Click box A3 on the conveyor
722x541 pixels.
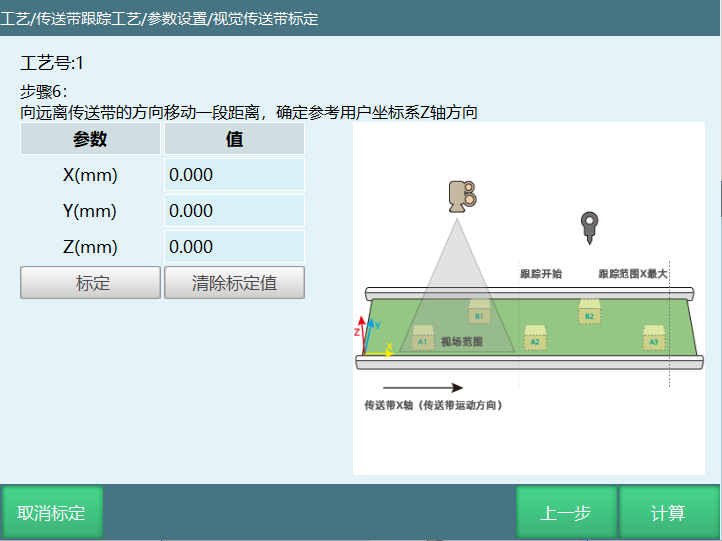[x=654, y=337]
